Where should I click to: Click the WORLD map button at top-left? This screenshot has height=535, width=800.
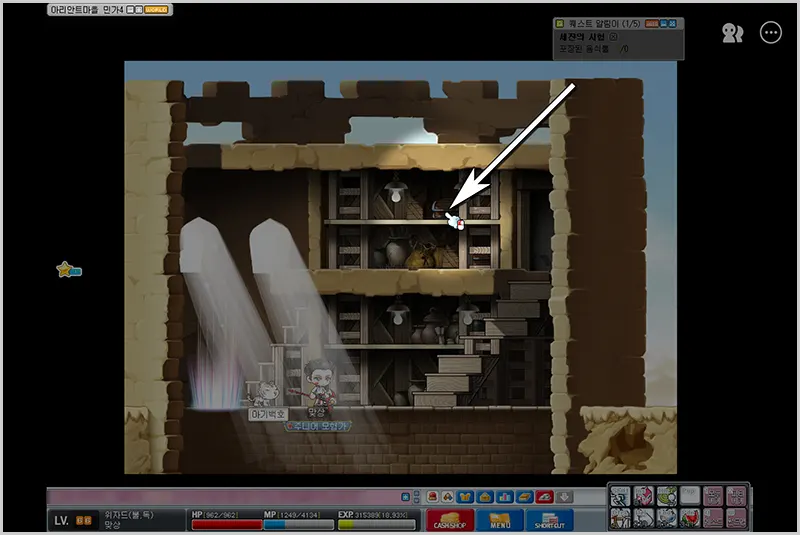pyautogui.click(x=156, y=10)
